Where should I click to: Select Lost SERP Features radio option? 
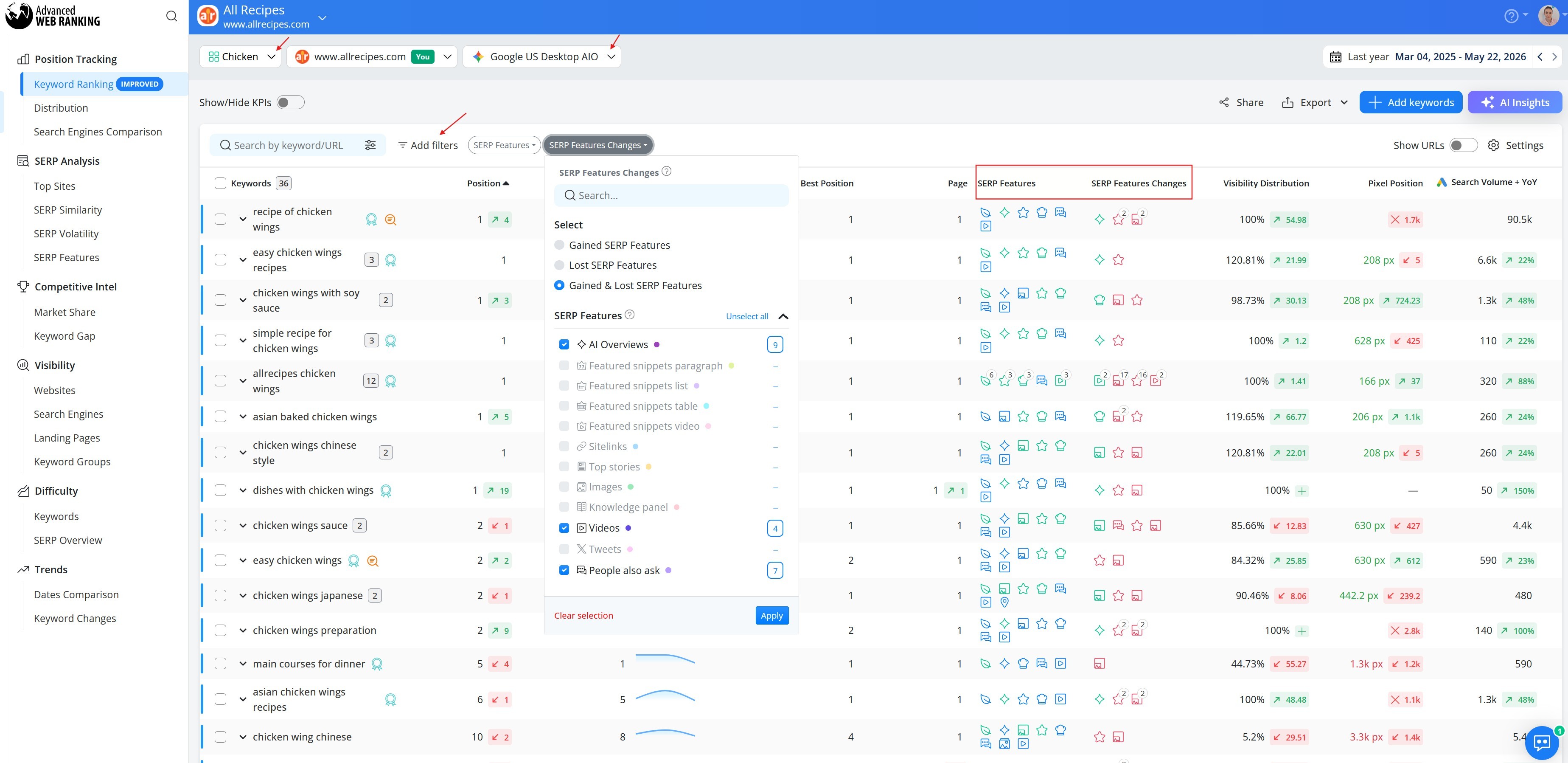tap(559, 265)
